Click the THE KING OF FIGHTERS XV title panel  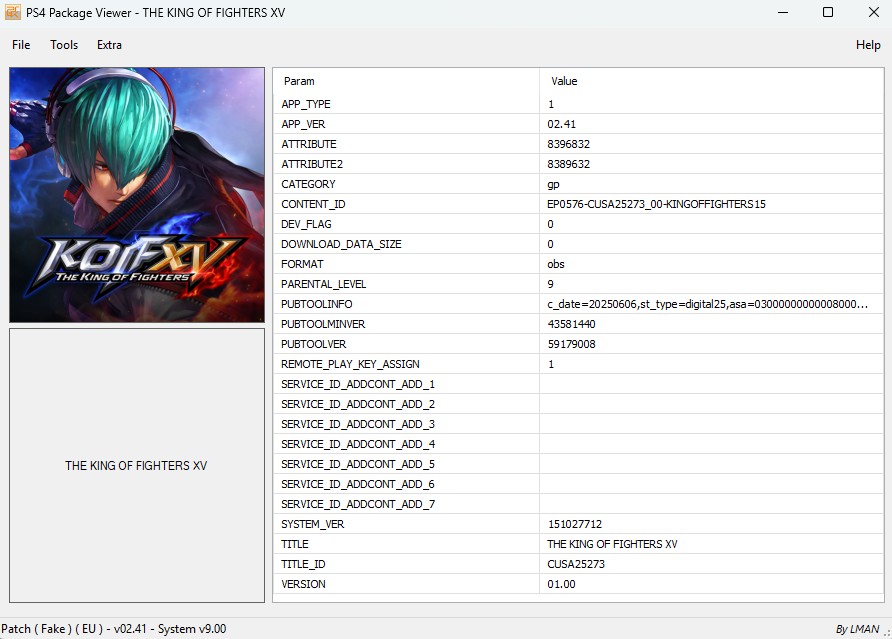point(137,465)
